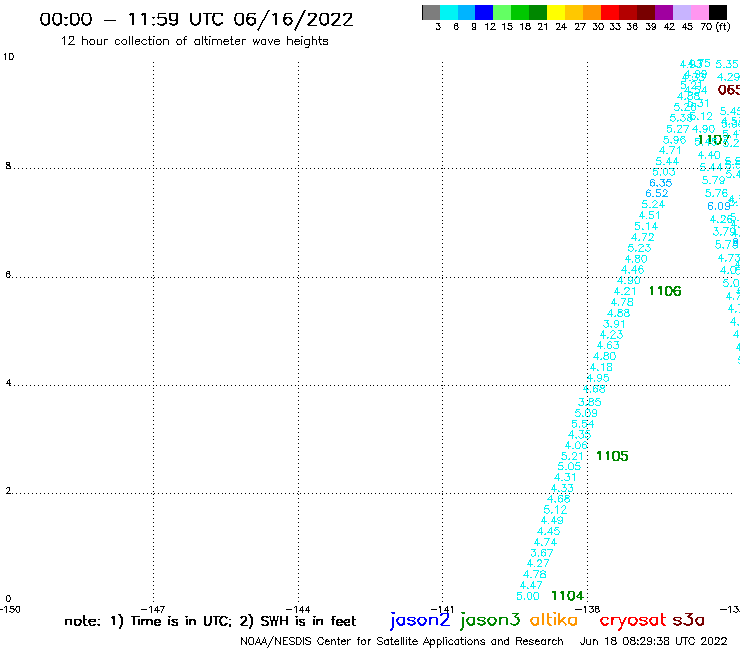Click the bright red legend swatch
The image size is (740, 650).
(x=609, y=12)
